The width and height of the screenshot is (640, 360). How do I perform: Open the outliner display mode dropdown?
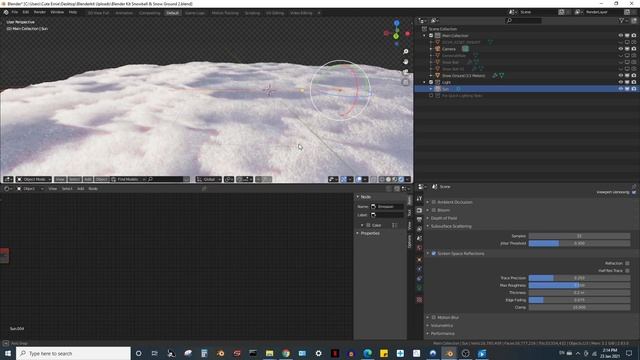pyautogui.click(x=435, y=20)
